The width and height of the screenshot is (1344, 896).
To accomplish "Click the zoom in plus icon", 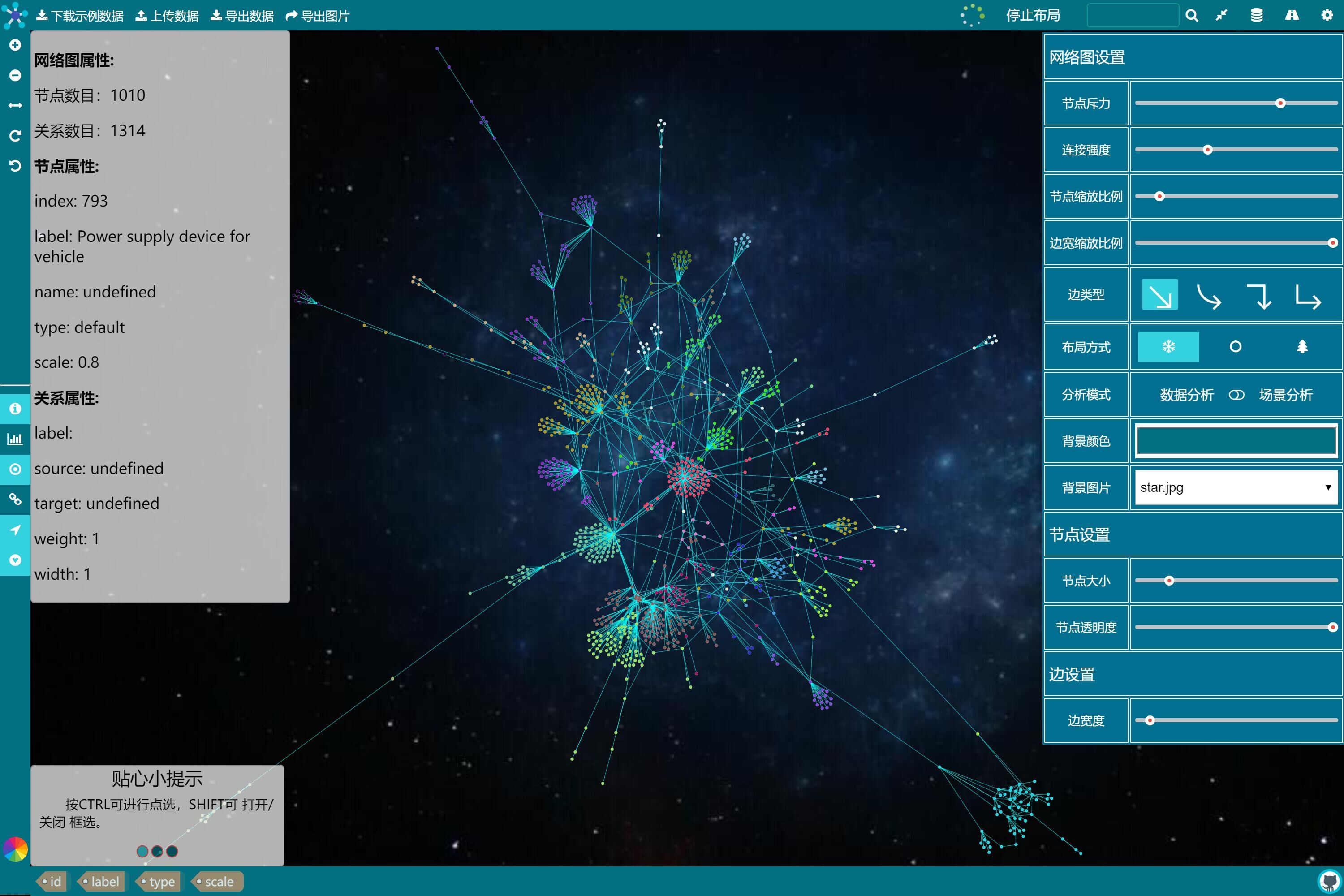I will (15, 44).
